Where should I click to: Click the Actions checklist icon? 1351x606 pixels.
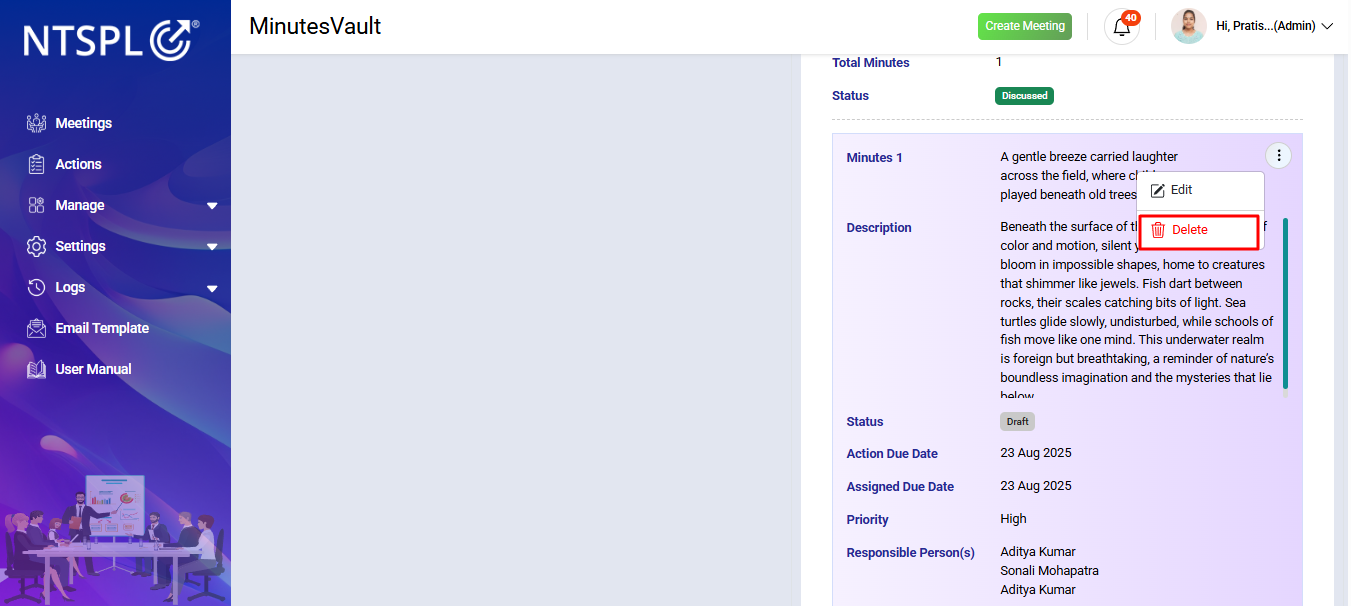pos(37,164)
